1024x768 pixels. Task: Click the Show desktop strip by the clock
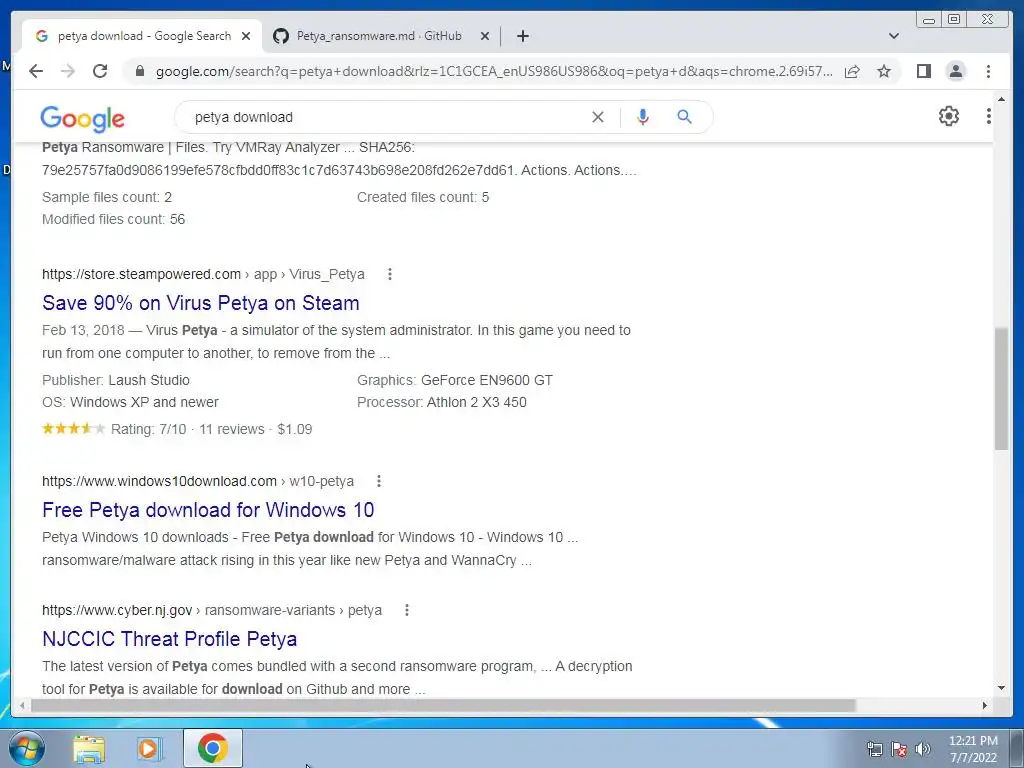click(1016, 748)
